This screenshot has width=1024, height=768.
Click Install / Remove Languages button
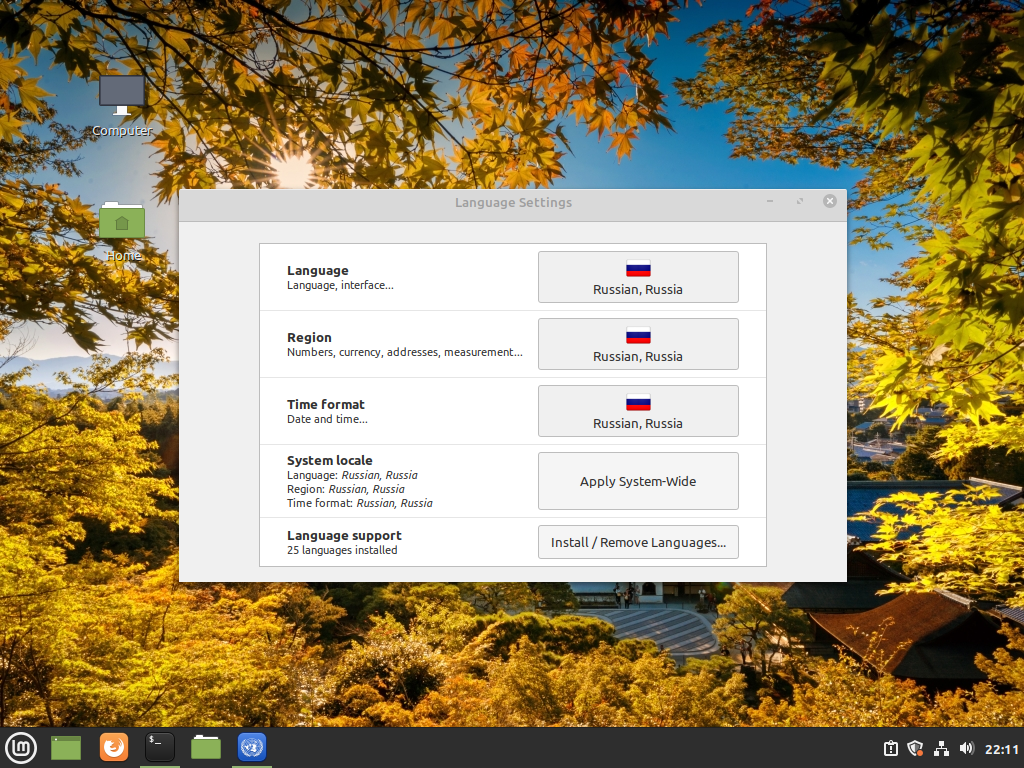click(x=638, y=542)
